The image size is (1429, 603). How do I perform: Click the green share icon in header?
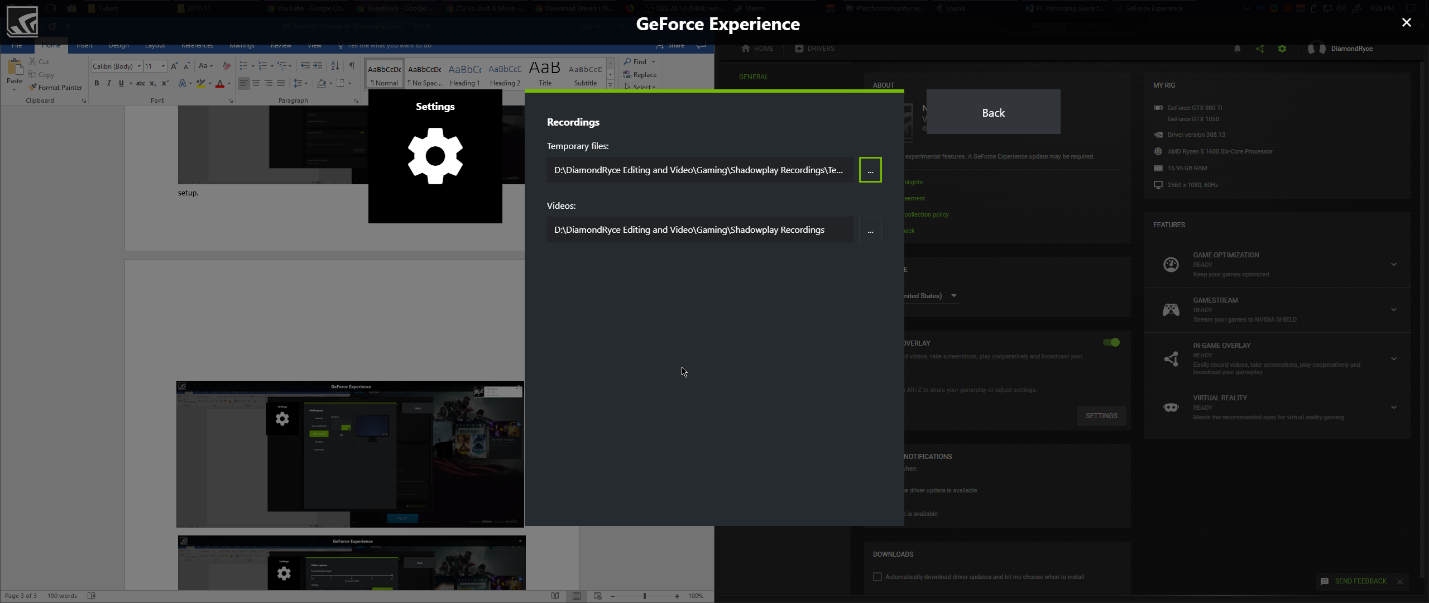[1259, 48]
